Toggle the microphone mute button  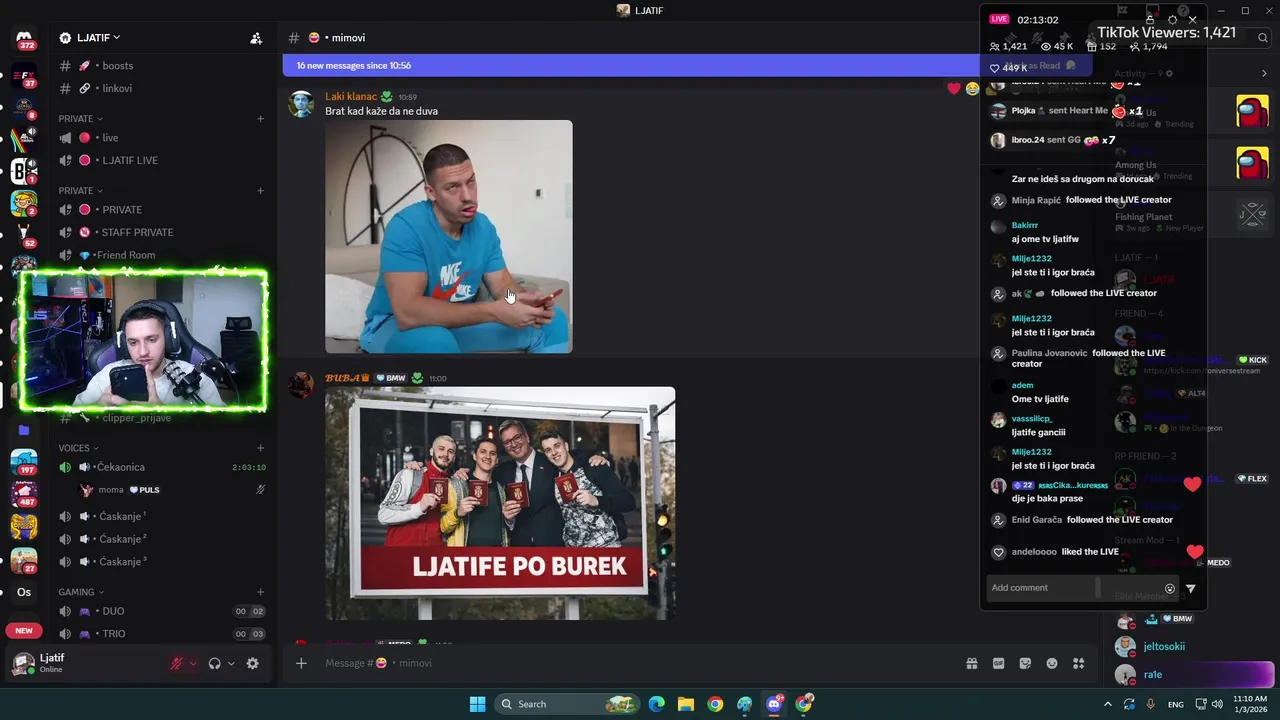coord(177,663)
